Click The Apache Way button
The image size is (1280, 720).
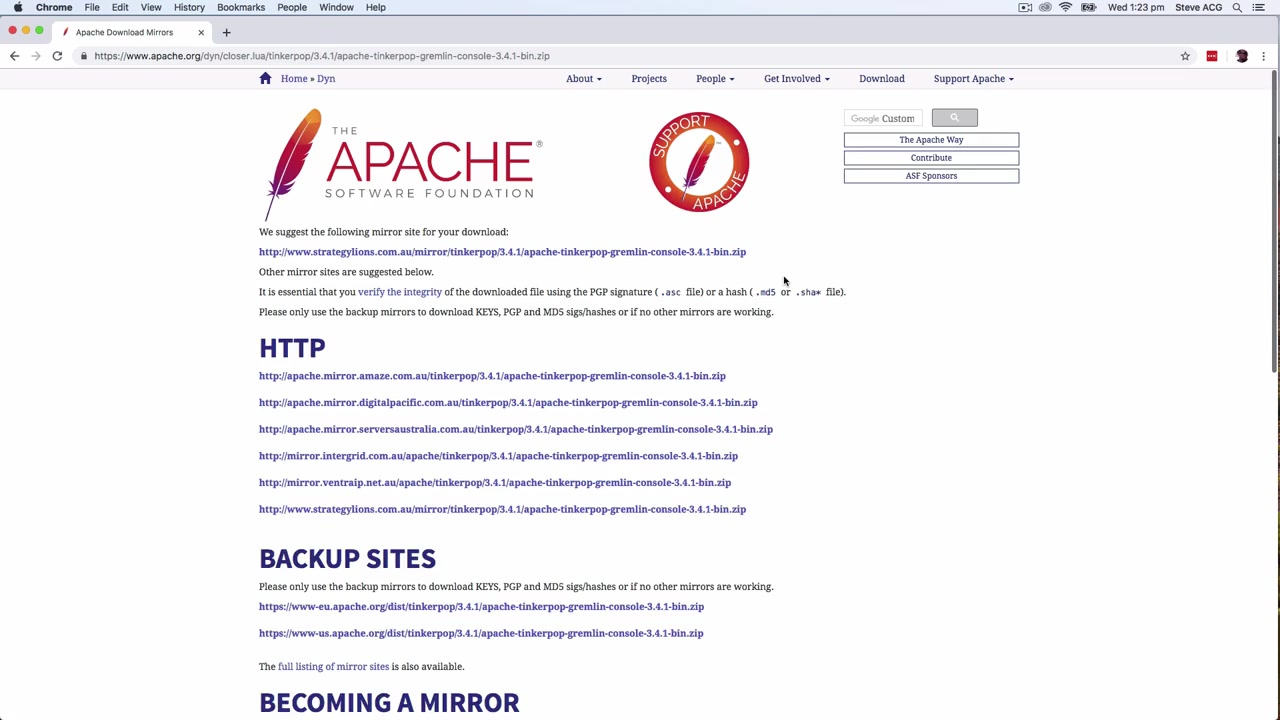(931, 140)
